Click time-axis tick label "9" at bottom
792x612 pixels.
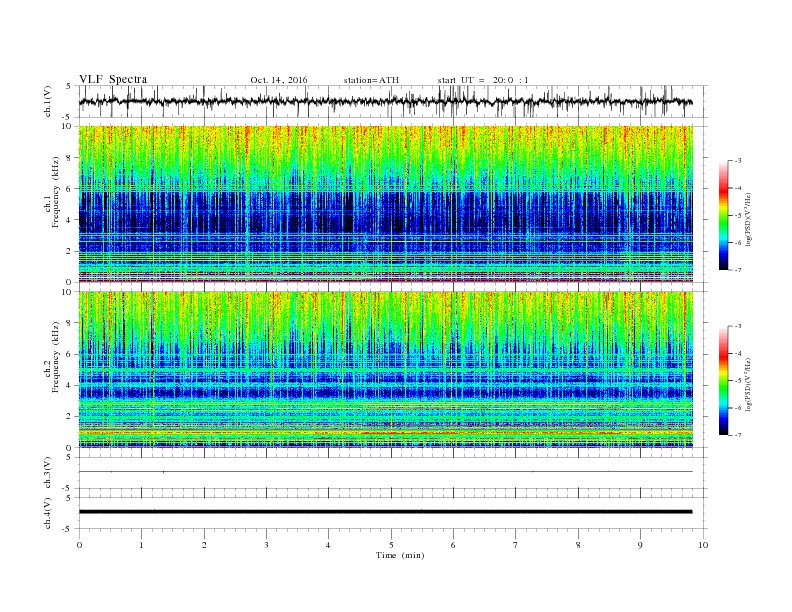point(640,545)
